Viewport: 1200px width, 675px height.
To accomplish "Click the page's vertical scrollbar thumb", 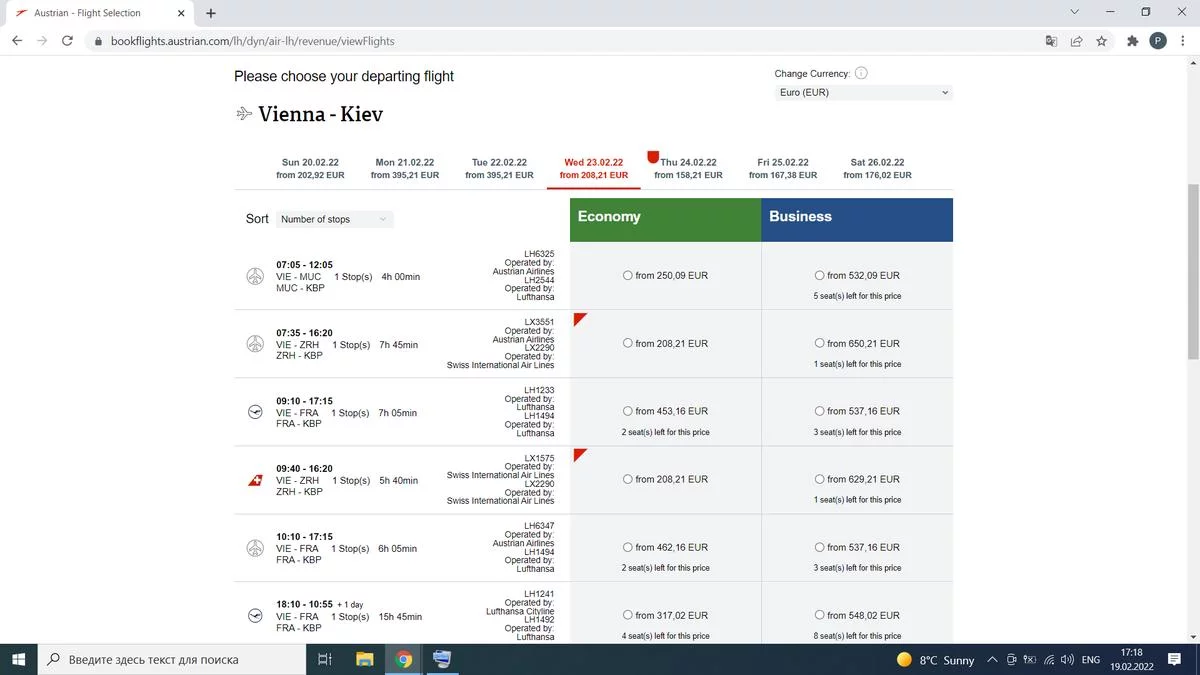I will point(1193,272).
